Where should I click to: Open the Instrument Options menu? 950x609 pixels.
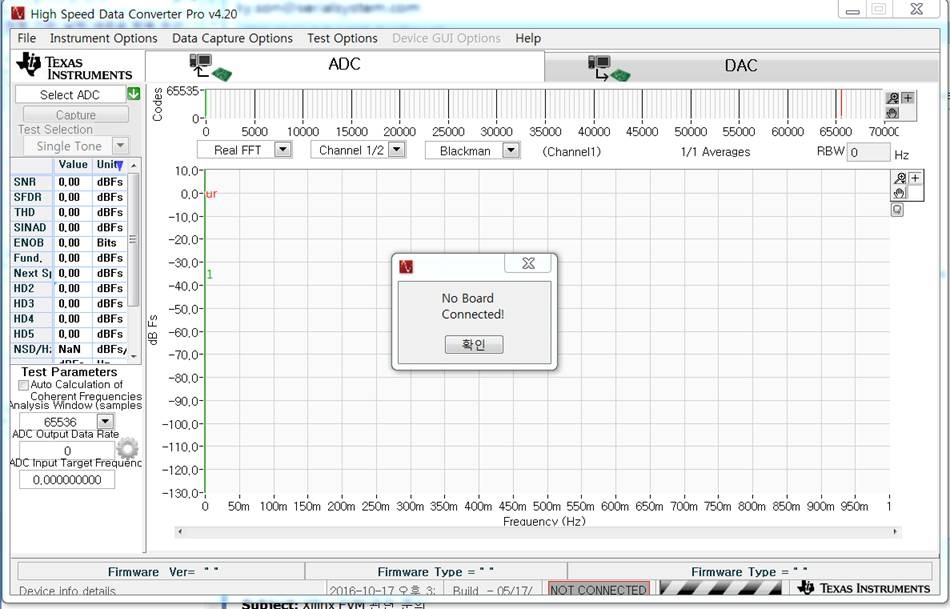point(104,38)
